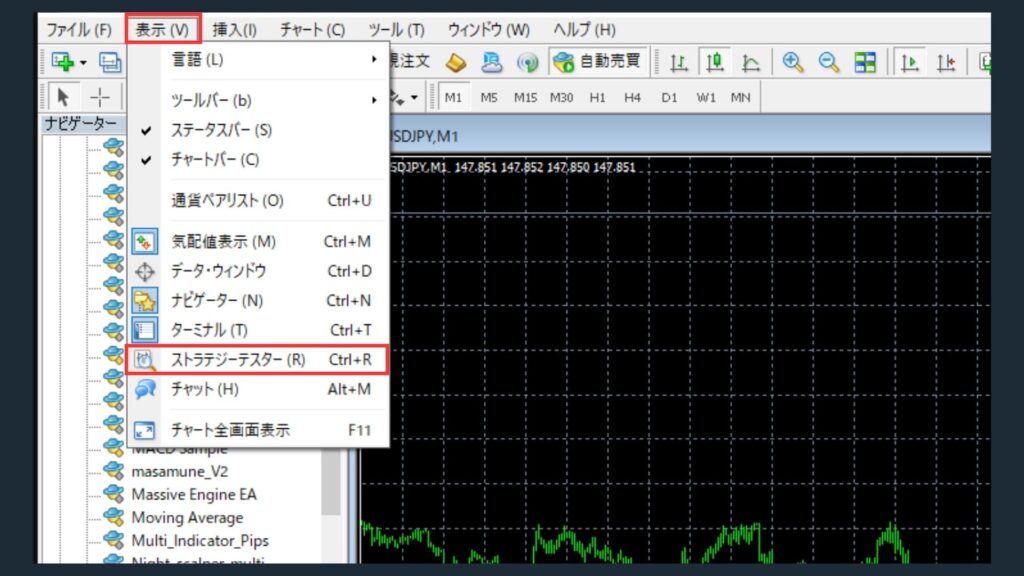Select チャート全画面表示 entry
Viewport: 1024px width, 576px height.
(258, 430)
